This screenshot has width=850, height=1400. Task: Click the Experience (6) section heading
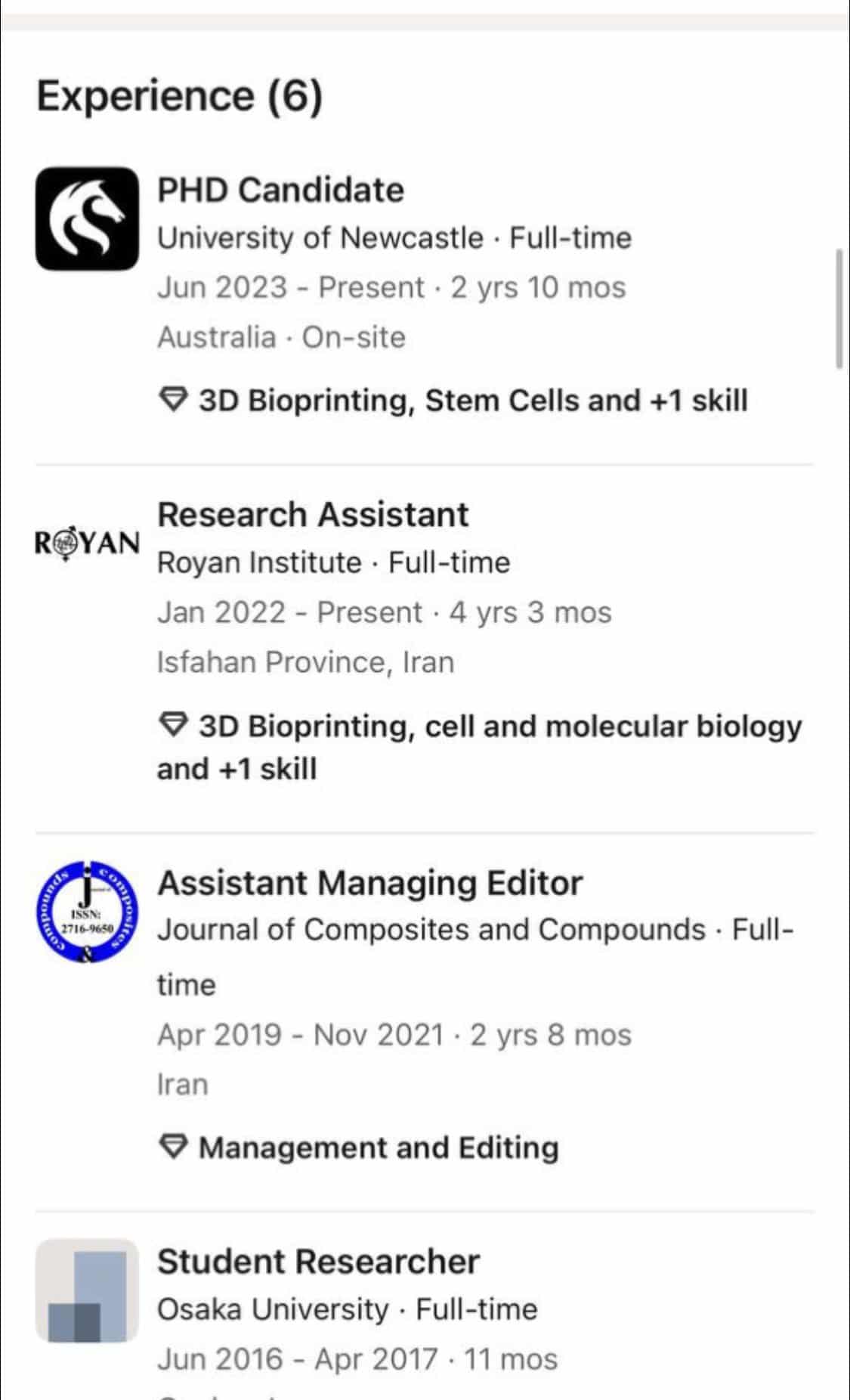pyautogui.click(x=180, y=97)
